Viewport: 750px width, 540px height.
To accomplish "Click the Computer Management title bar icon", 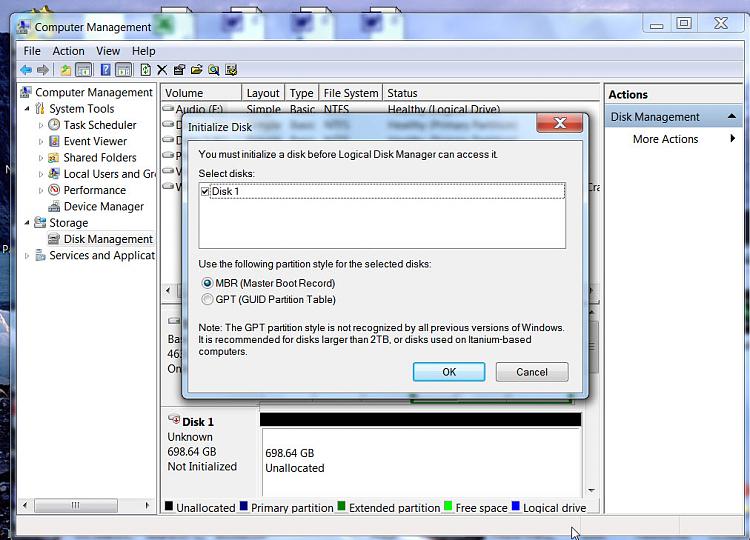I will tap(24, 26).
